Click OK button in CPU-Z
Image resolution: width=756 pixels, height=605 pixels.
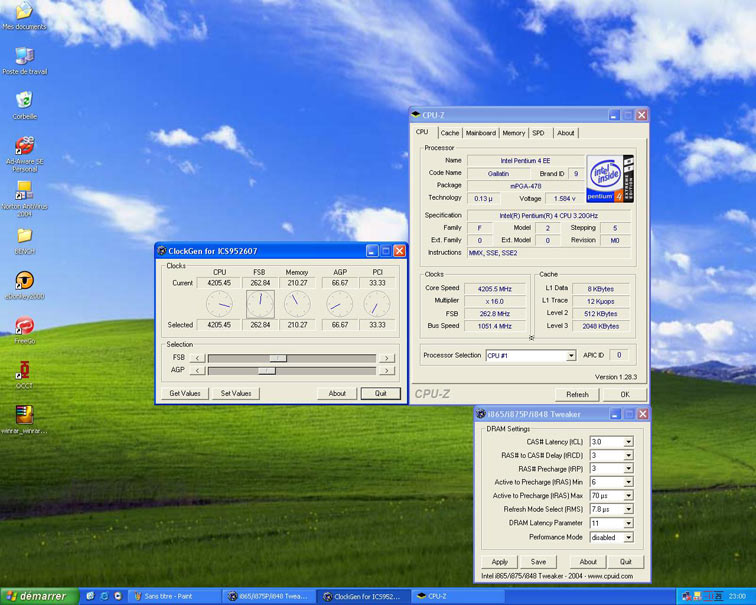point(625,394)
